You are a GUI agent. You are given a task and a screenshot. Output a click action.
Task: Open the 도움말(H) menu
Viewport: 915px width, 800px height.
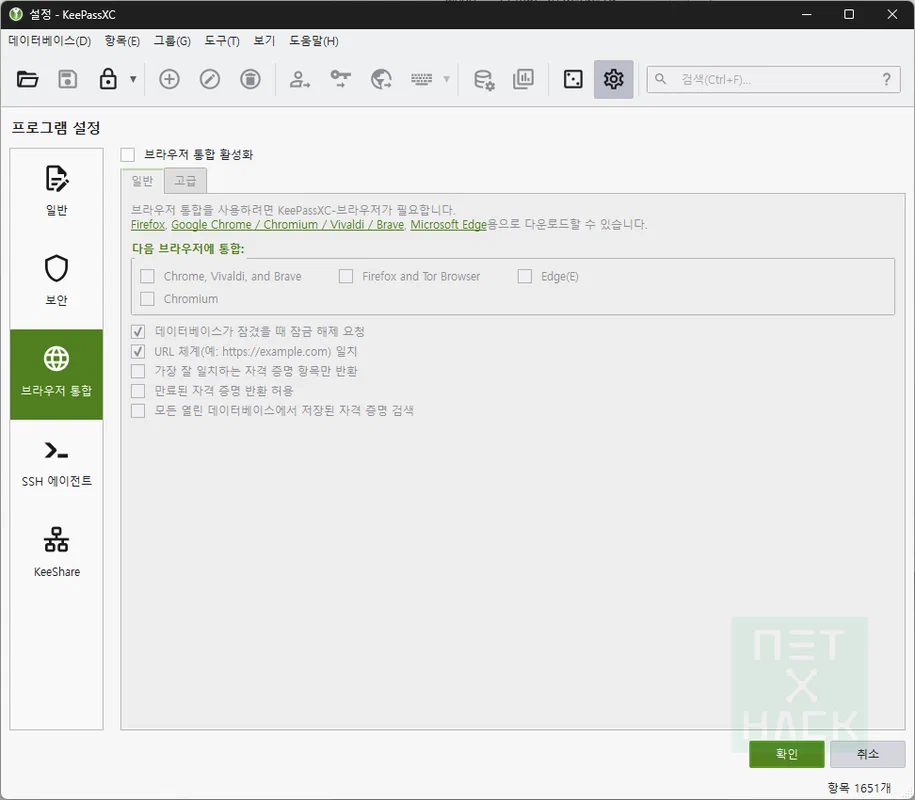tap(313, 41)
